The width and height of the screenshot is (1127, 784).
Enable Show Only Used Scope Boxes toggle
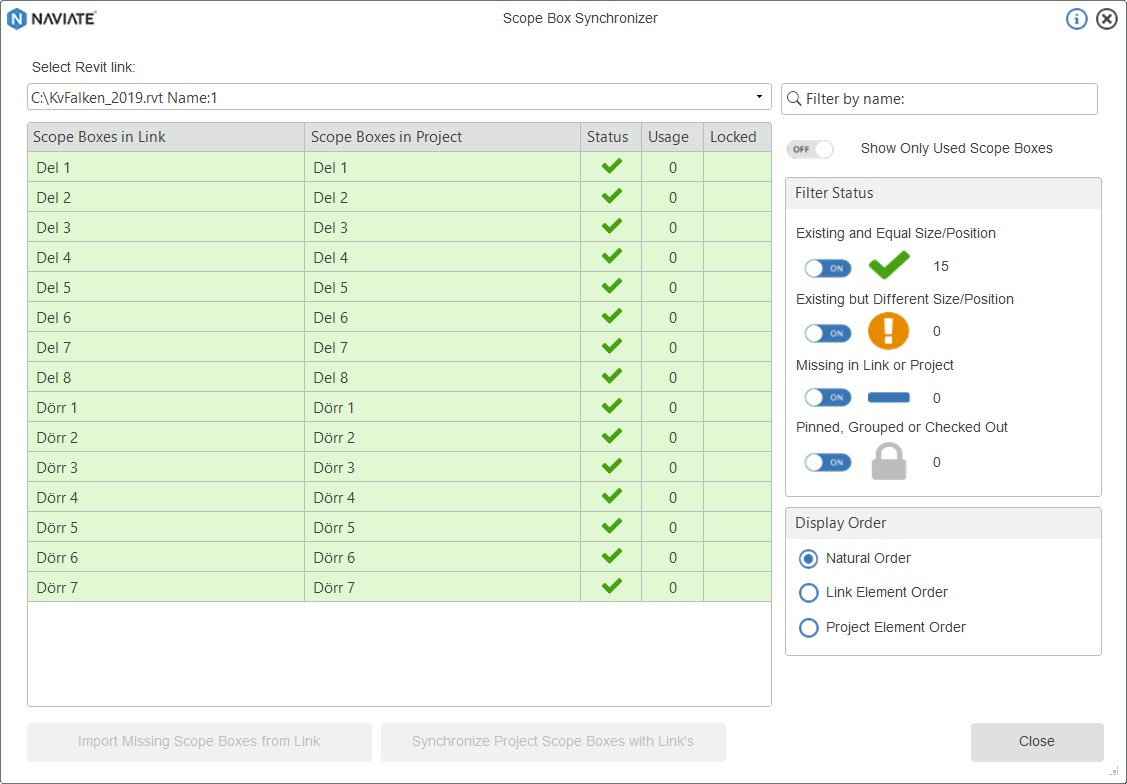(810, 149)
